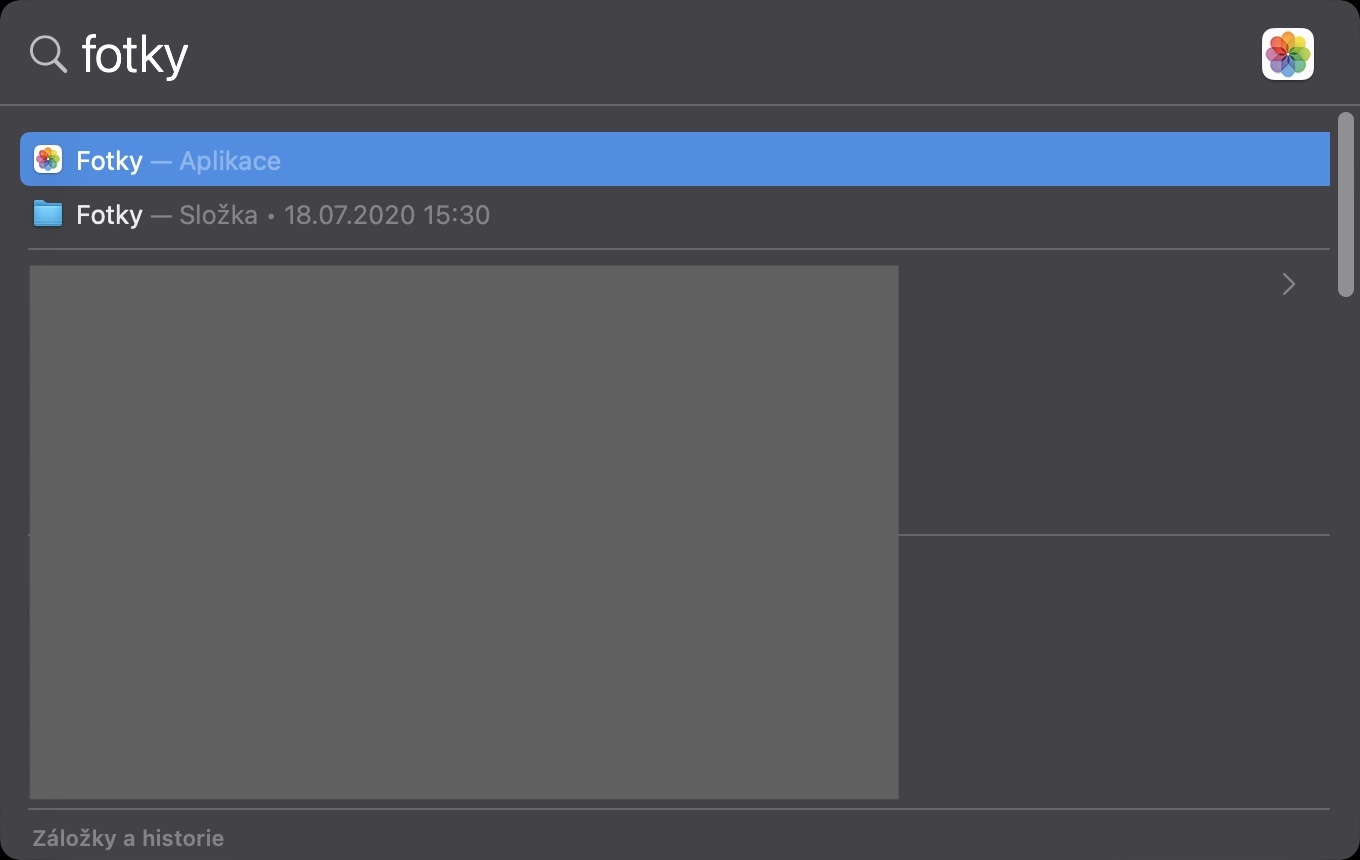Screen dimensions: 1360x860
Task: Click the large gray preview block
Action: pos(463,531)
